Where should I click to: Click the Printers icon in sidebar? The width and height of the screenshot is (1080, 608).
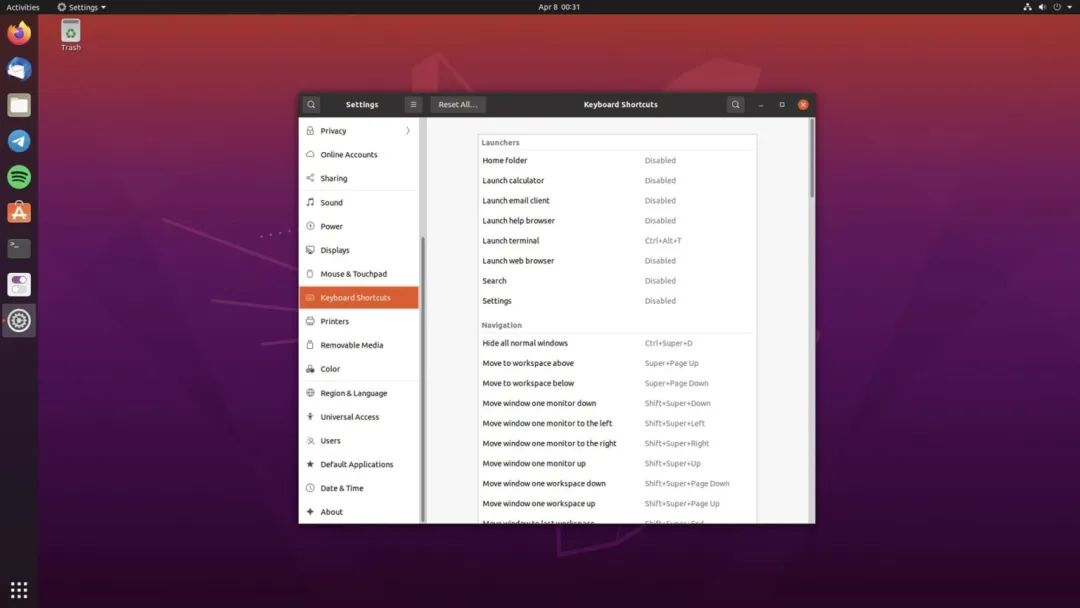tap(310, 322)
